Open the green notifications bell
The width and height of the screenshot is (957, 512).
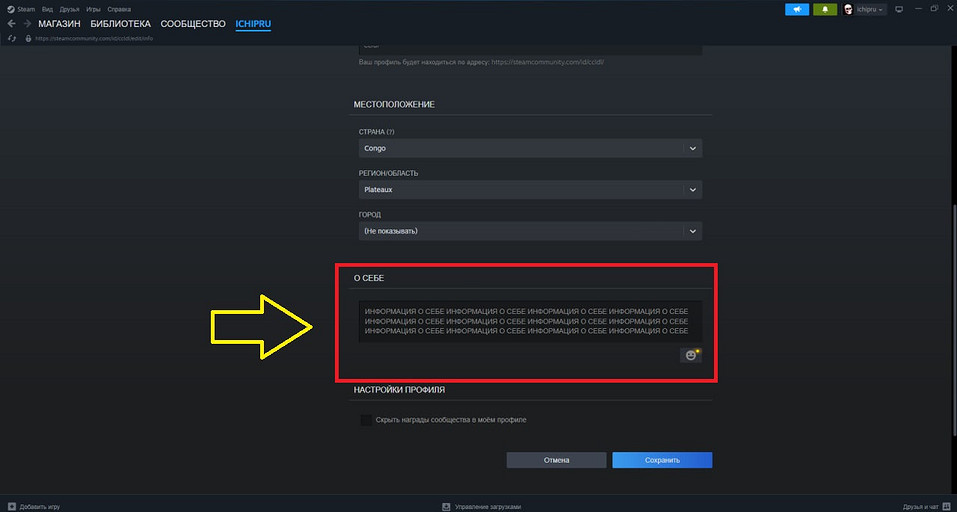pyautogui.click(x=826, y=9)
